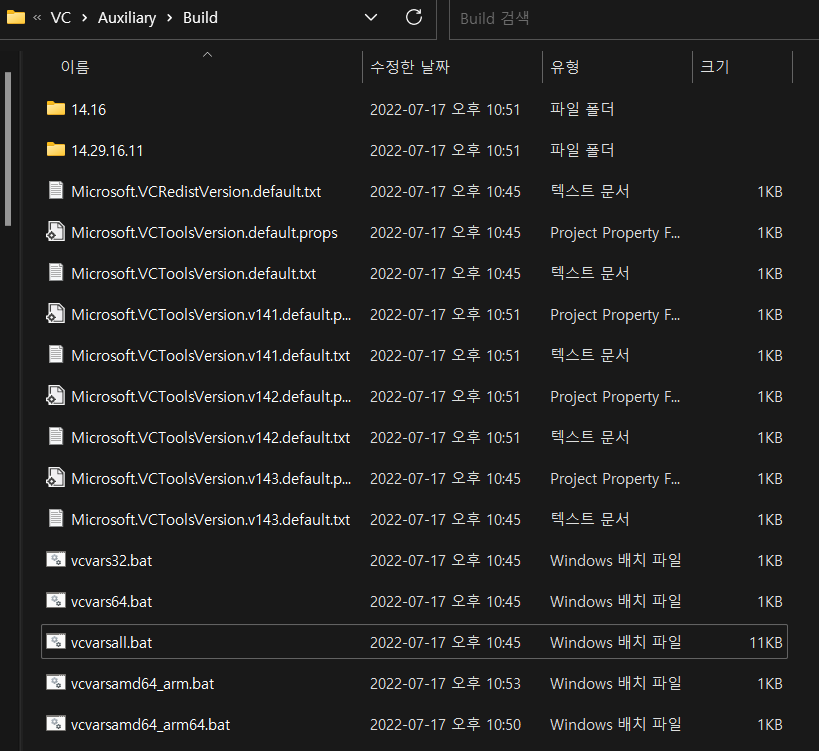
Task: Sort files by the 크기 column header
Action: point(715,67)
